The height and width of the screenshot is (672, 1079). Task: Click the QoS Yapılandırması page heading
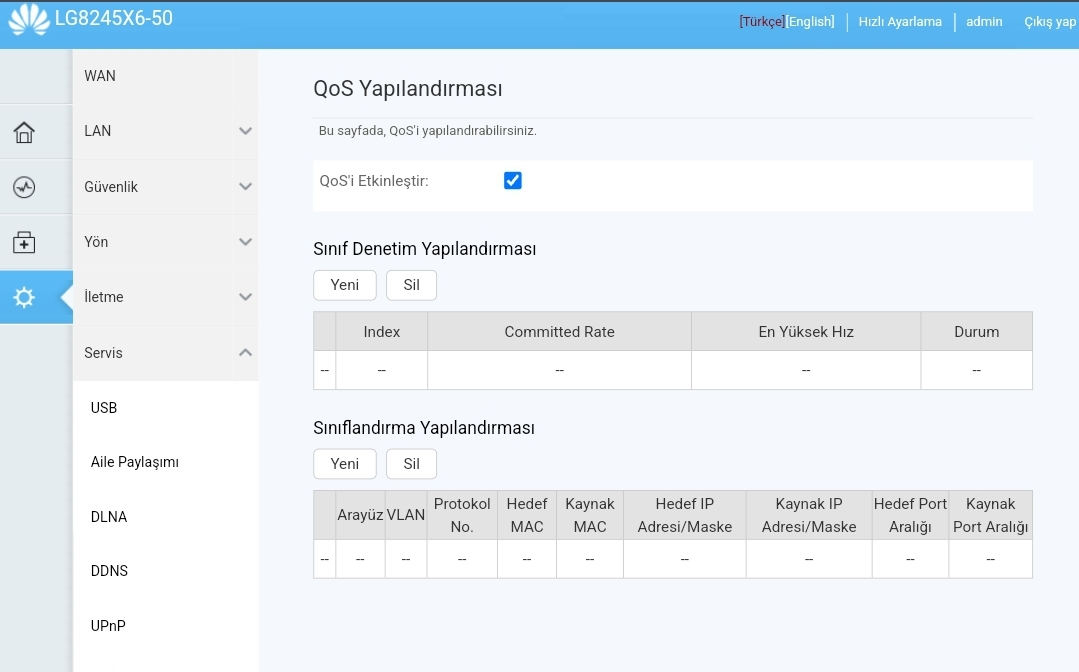tap(407, 89)
